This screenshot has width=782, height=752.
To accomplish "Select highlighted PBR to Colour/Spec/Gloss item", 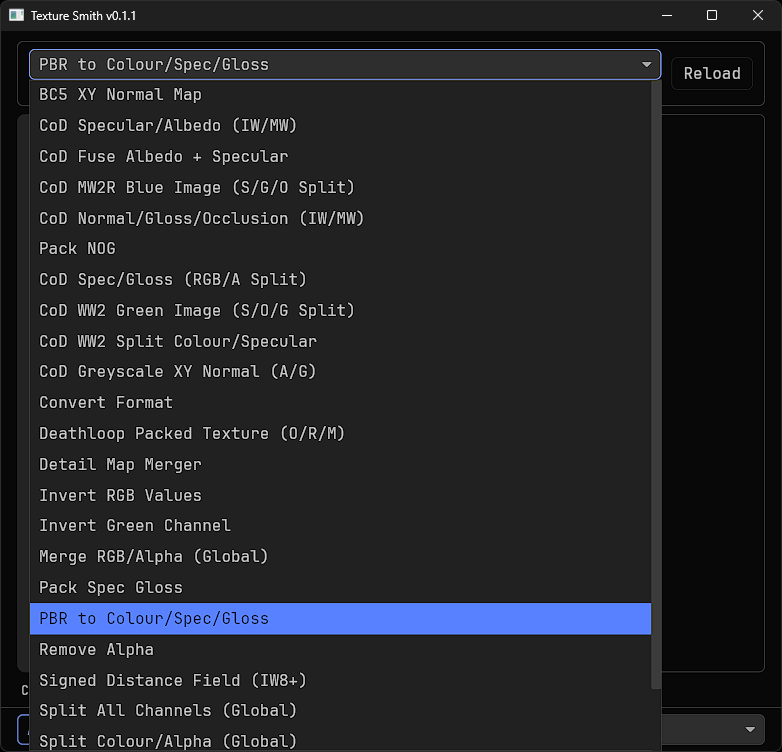I will point(340,619).
